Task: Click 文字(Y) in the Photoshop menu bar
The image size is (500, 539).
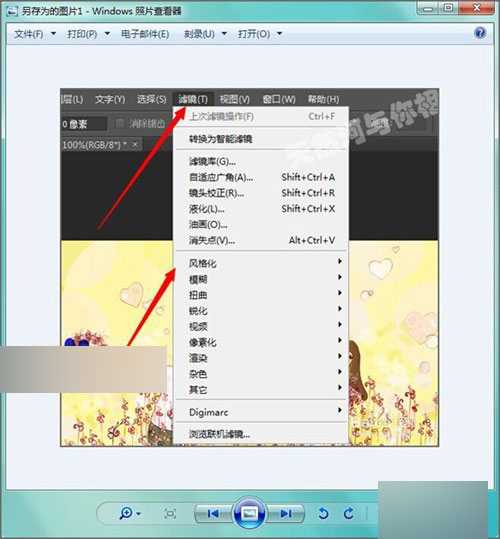Action: click(110, 99)
